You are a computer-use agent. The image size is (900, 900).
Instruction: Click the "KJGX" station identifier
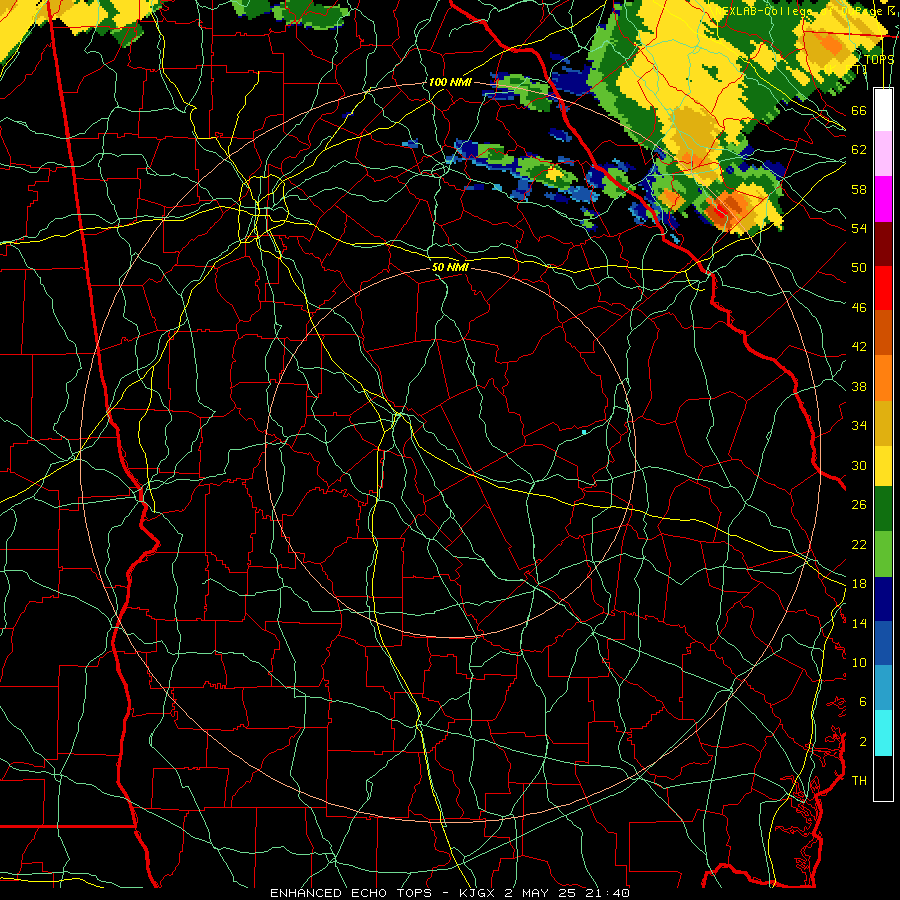[479, 893]
